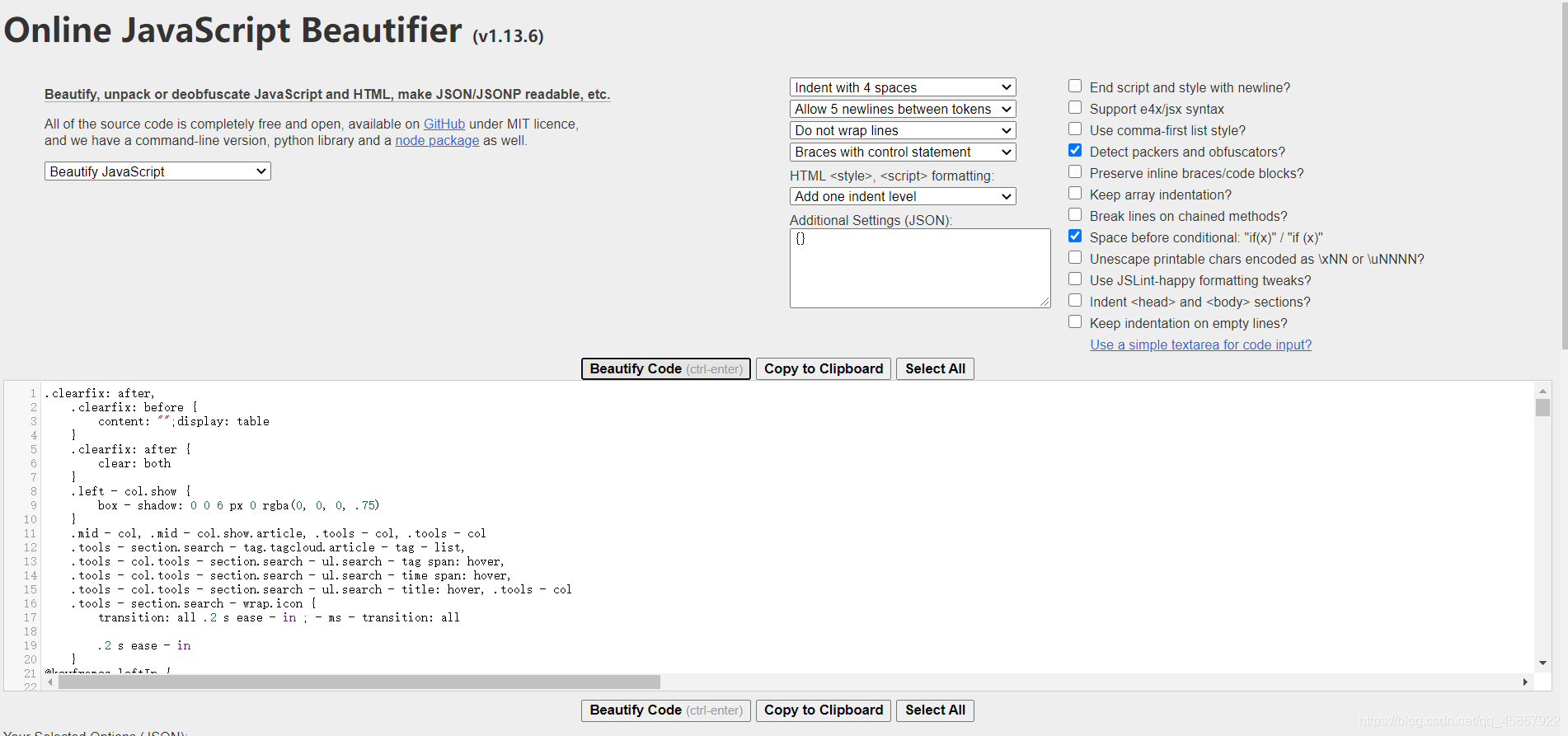Click the code editor scroll-up arrow
This screenshot has width=1568, height=736.
(1542, 391)
